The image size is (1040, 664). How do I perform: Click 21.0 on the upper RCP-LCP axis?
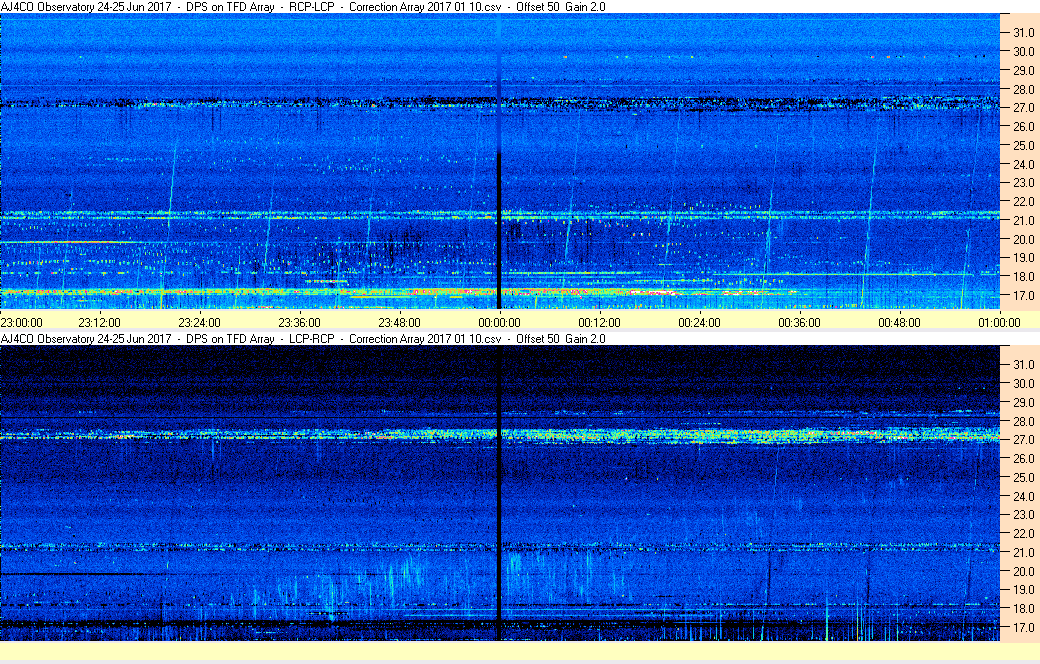(x=1023, y=220)
